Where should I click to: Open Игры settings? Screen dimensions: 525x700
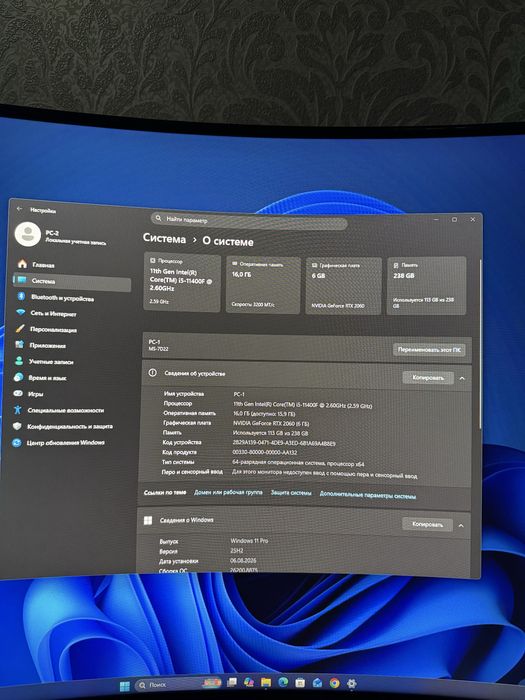click(29, 394)
